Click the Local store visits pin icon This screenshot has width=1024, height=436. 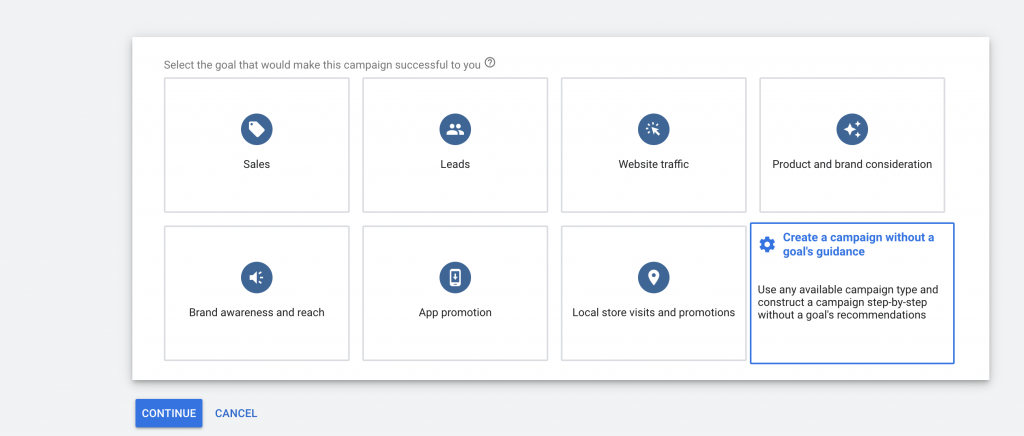coord(653,277)
